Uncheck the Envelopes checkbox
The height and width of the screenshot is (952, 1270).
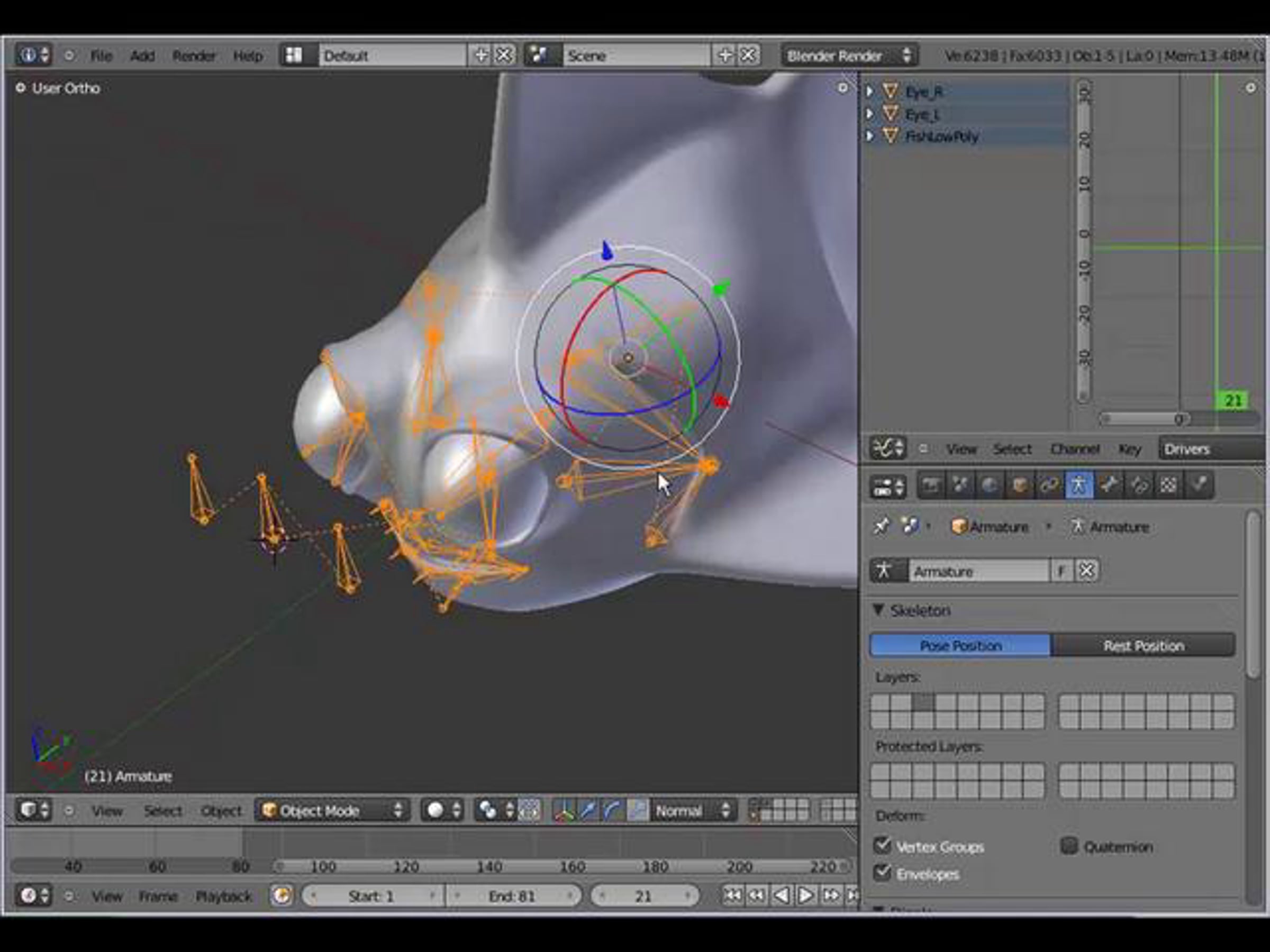882,873
